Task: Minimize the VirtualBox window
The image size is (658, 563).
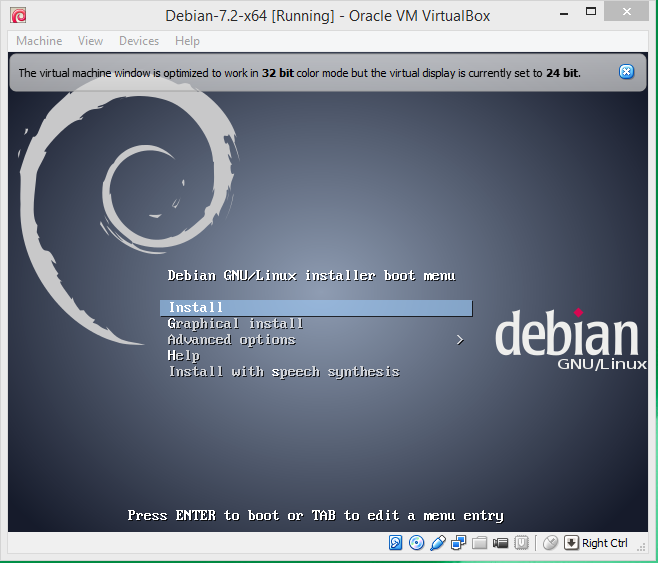Action: [x=564, y=13]
